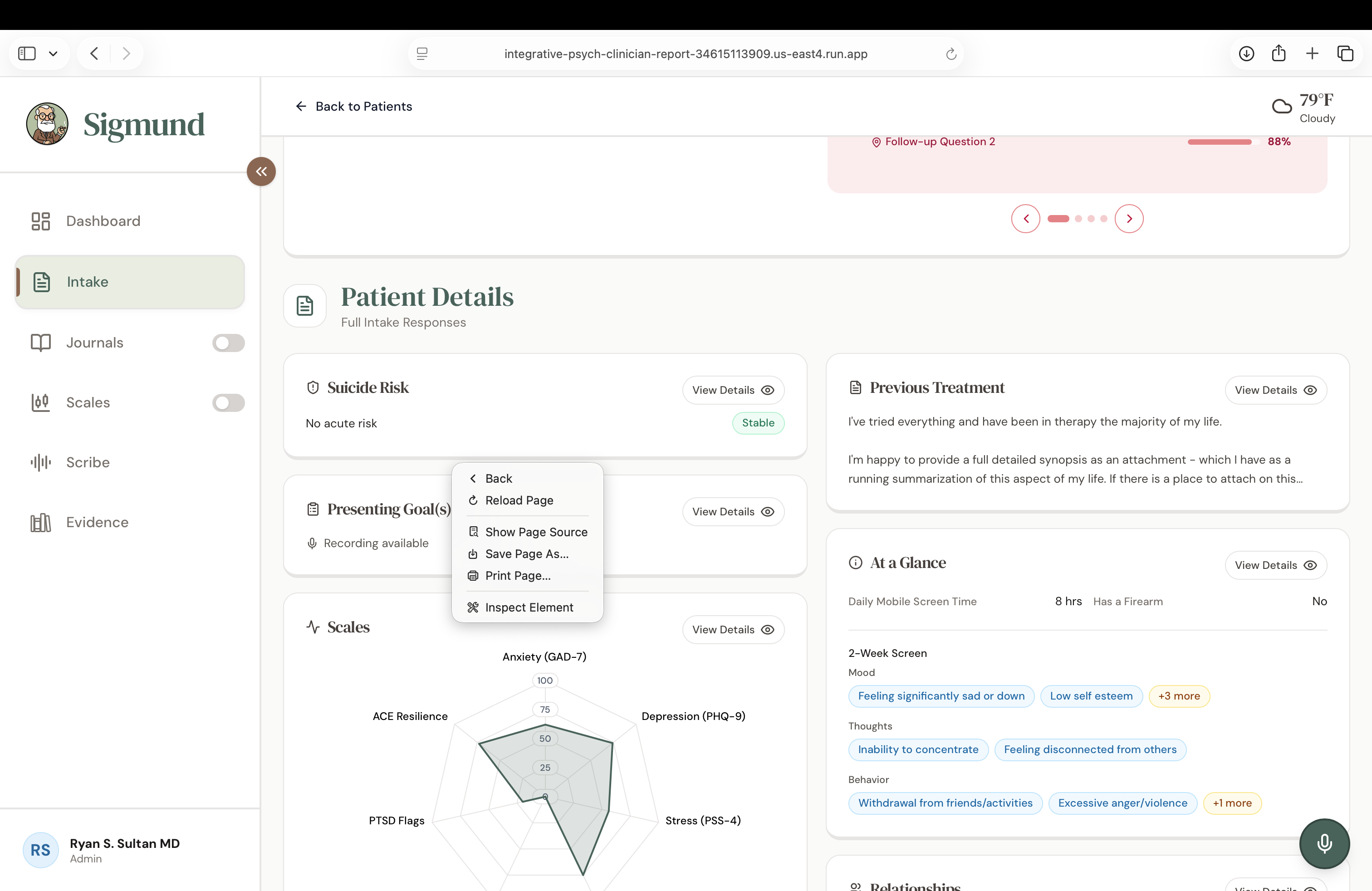This screenshot has height=891, width=1372.
Task: Click Depression (PHQ-9) radar label
Action: tap(693, 716)
